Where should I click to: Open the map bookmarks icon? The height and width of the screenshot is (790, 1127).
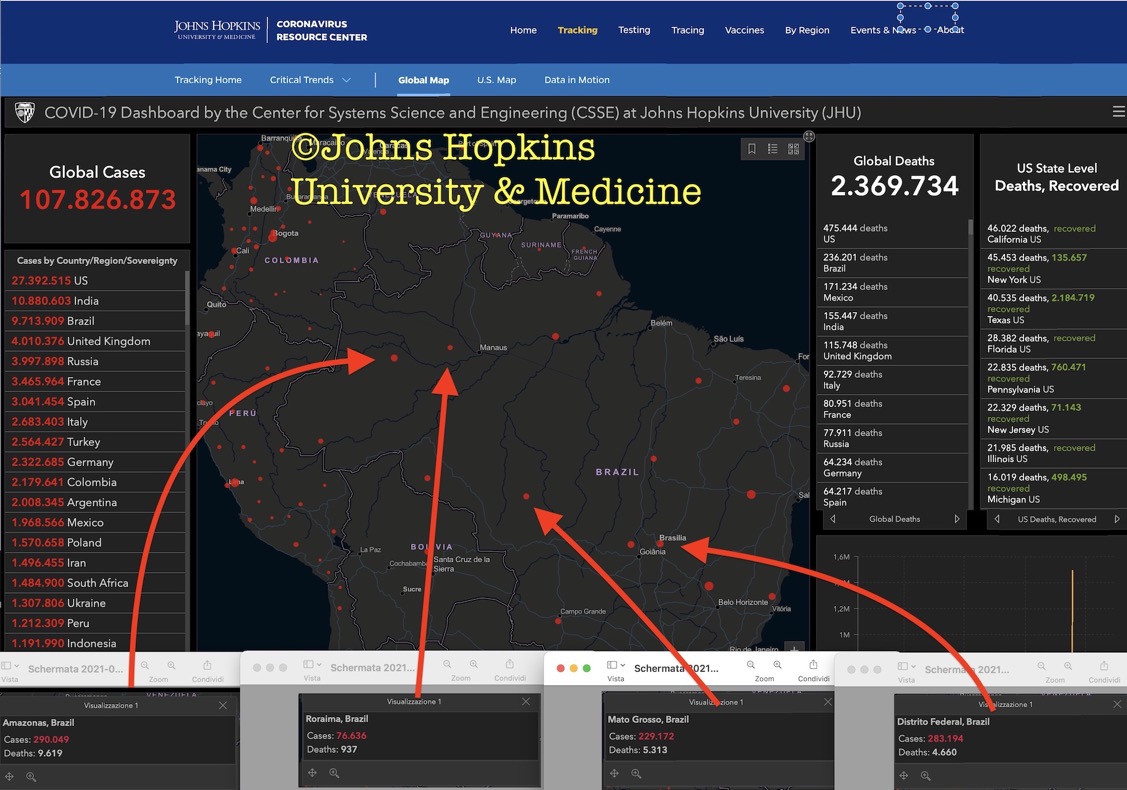coord(752,149)
